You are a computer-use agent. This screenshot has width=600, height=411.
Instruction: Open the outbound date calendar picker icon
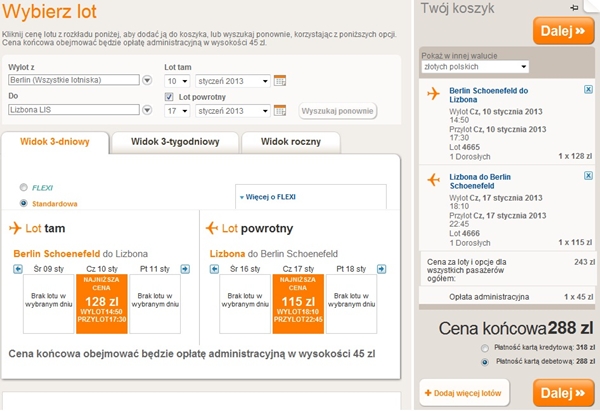click(280, 81)
